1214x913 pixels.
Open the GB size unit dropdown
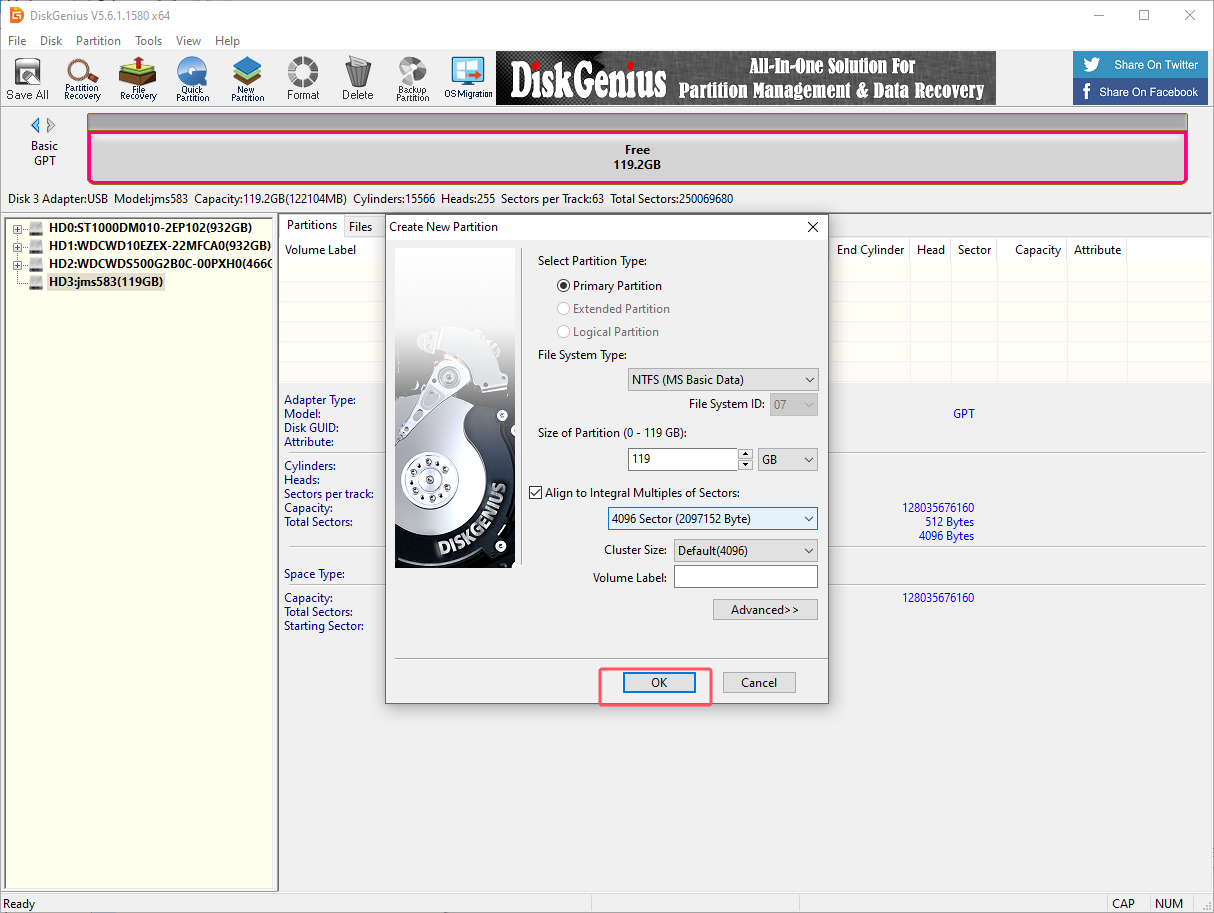tap(787, 459)
